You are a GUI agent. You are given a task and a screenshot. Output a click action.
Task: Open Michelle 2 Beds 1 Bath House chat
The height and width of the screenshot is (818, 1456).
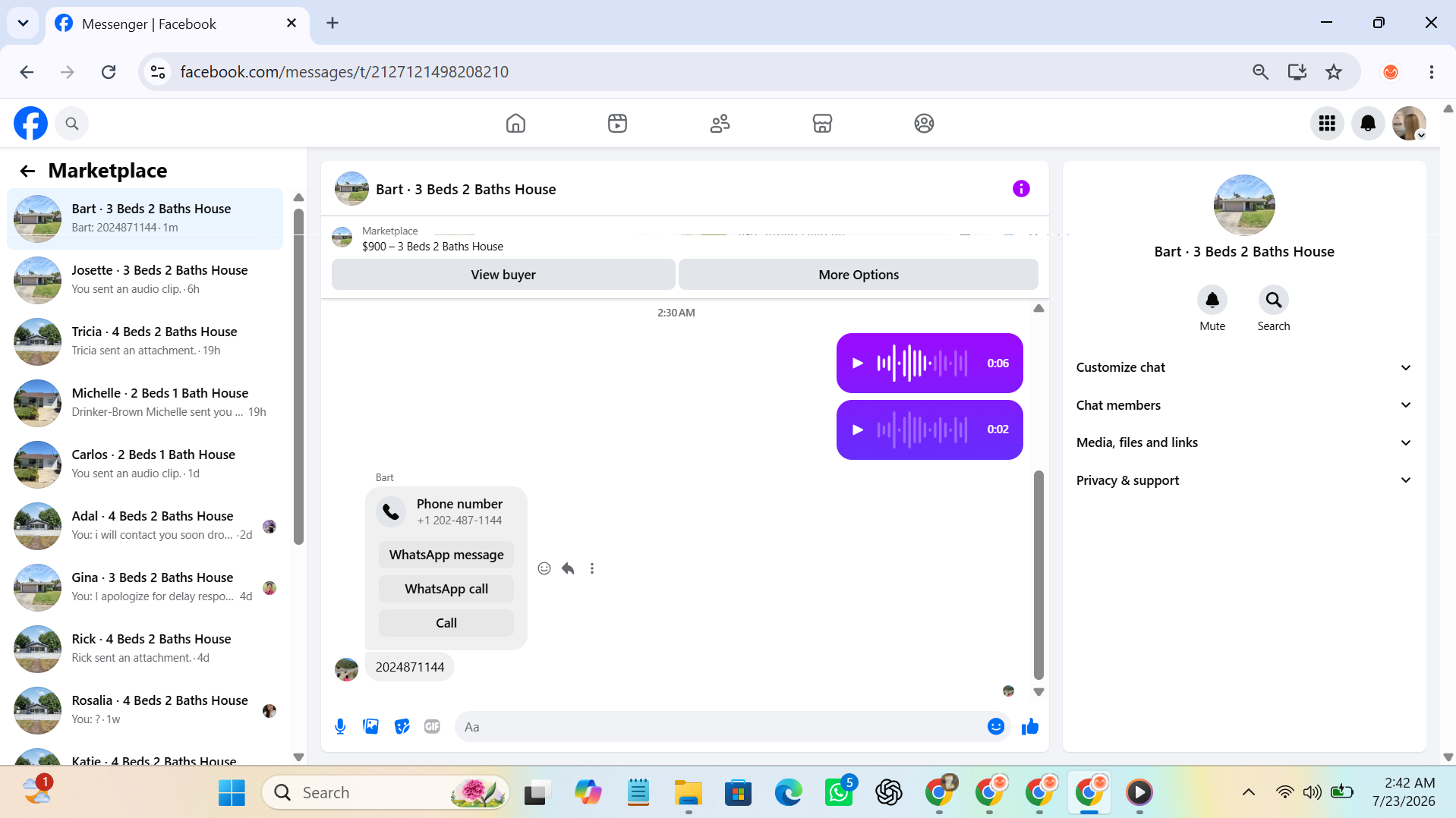tap(145, 403)
